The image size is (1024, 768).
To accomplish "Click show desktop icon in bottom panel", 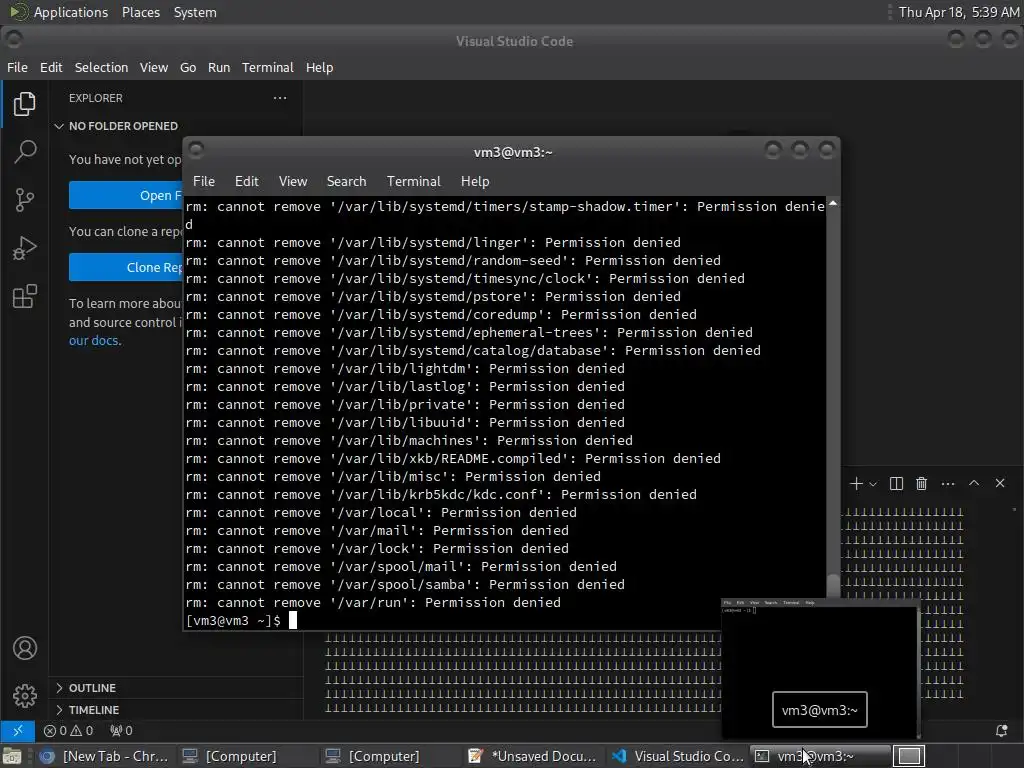I will click(12, 756).
